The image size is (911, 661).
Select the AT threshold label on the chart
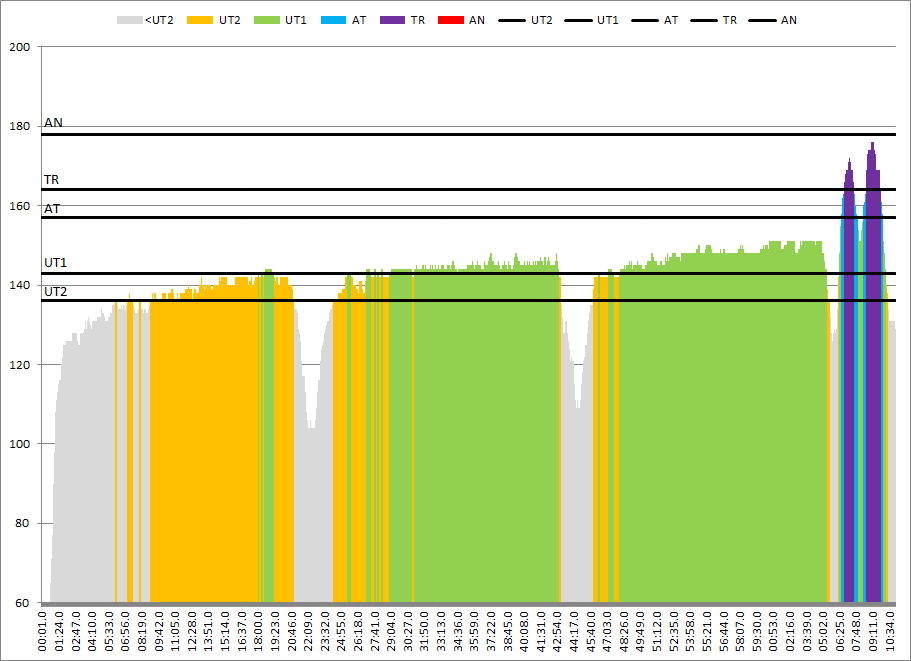coord(52,208)
